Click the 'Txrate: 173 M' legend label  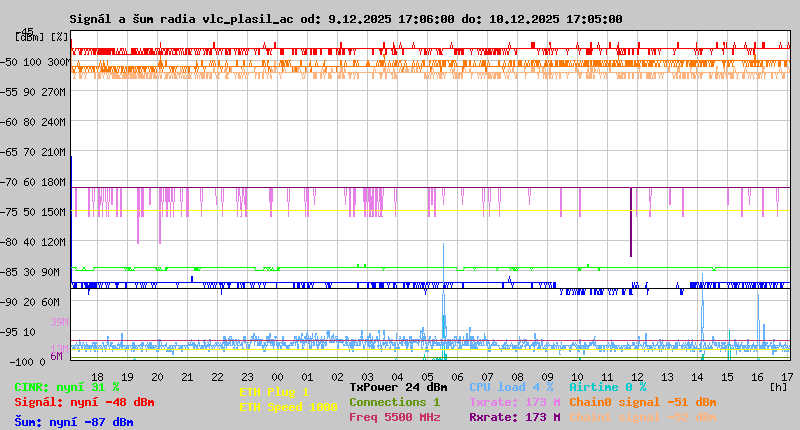pos(515,402)
